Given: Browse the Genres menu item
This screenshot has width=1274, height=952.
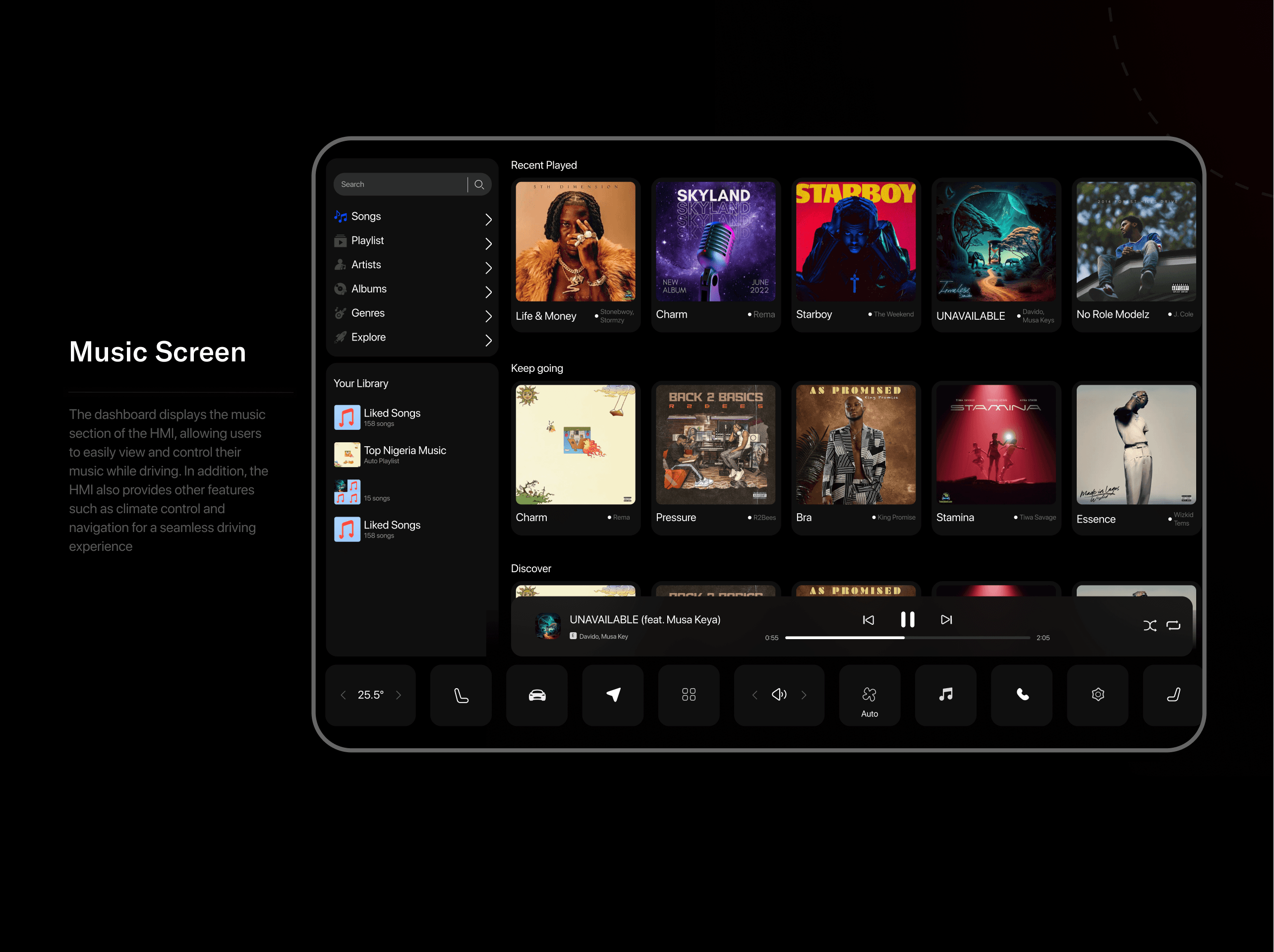Looking at the screenshot, I should point(412,313).
